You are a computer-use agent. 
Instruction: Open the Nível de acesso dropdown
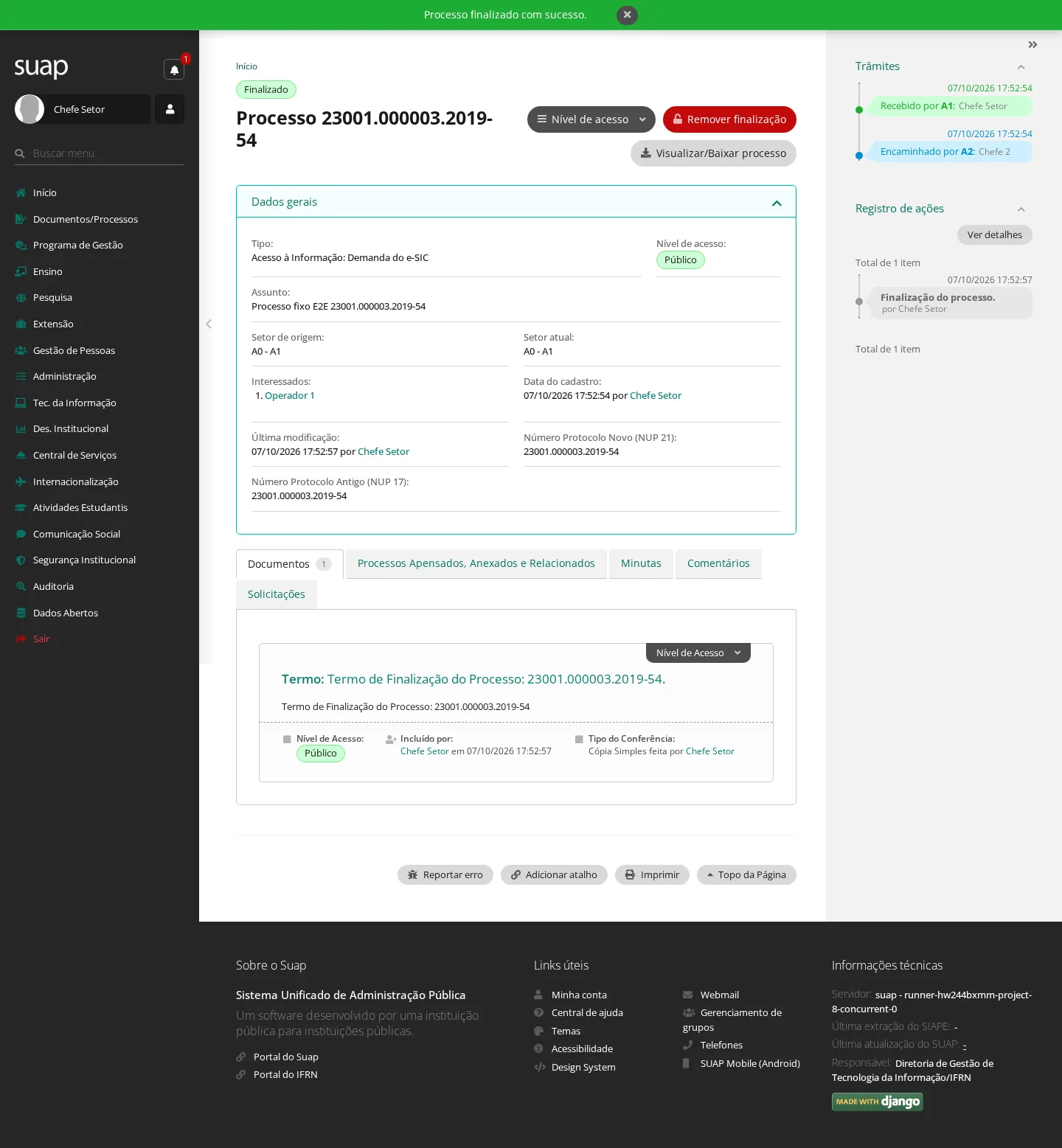click(x=591, y=119)
